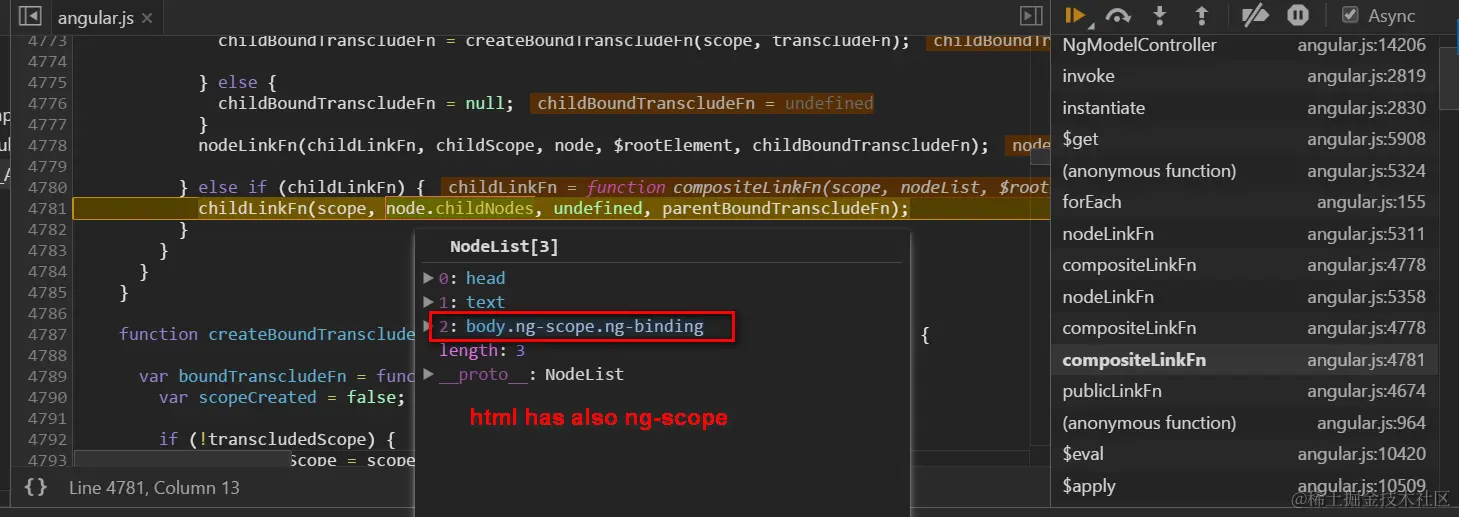Set breakpoint on line number 4781
The width and height of the screenshot is (1459, 517).
pyautogui.click(x=47, y=208)
